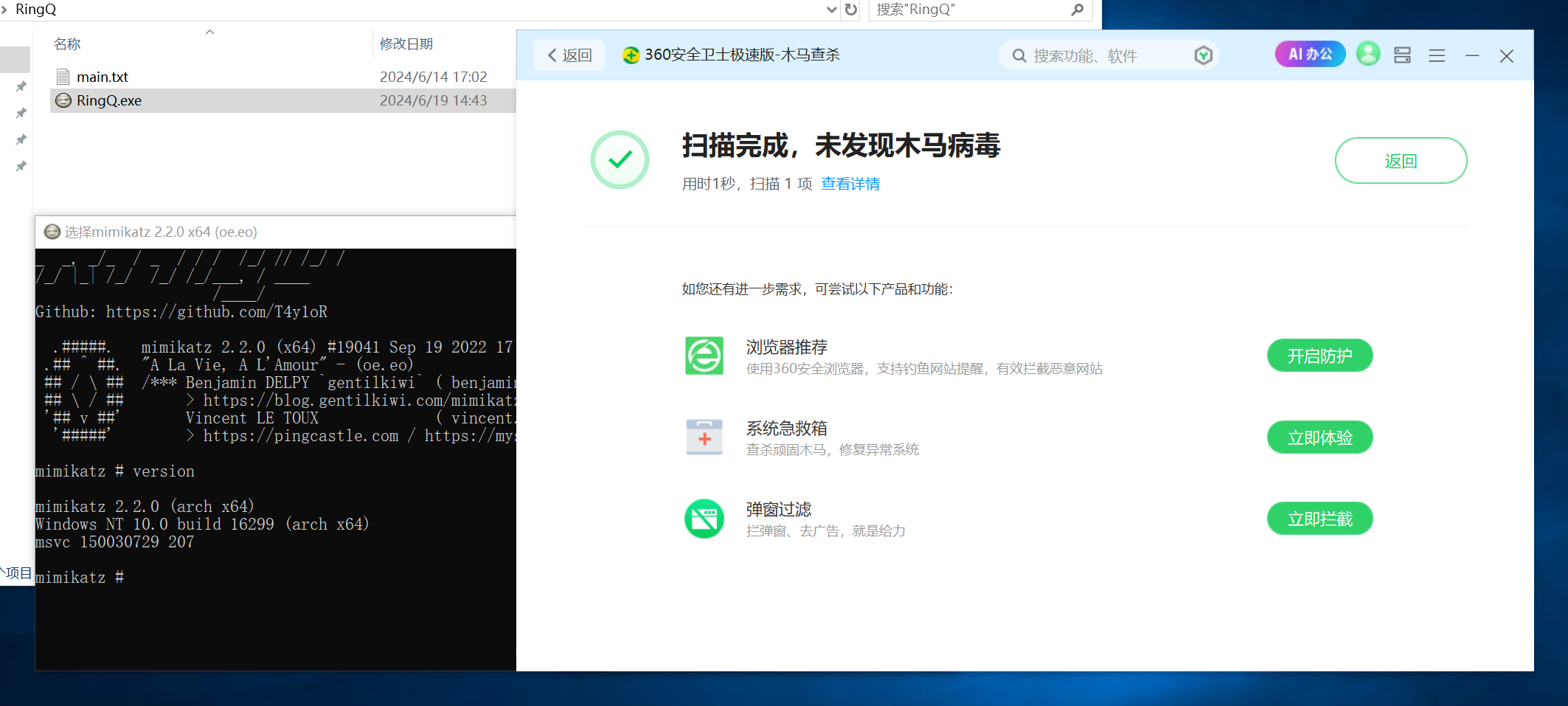Click the empty 'mimikatz #' prompt line

(x=80, y=578)
